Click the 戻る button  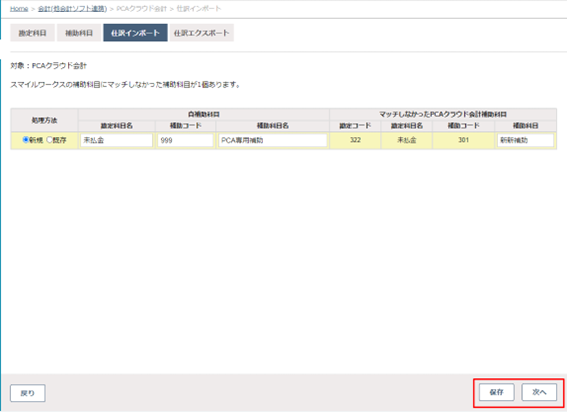27,393
